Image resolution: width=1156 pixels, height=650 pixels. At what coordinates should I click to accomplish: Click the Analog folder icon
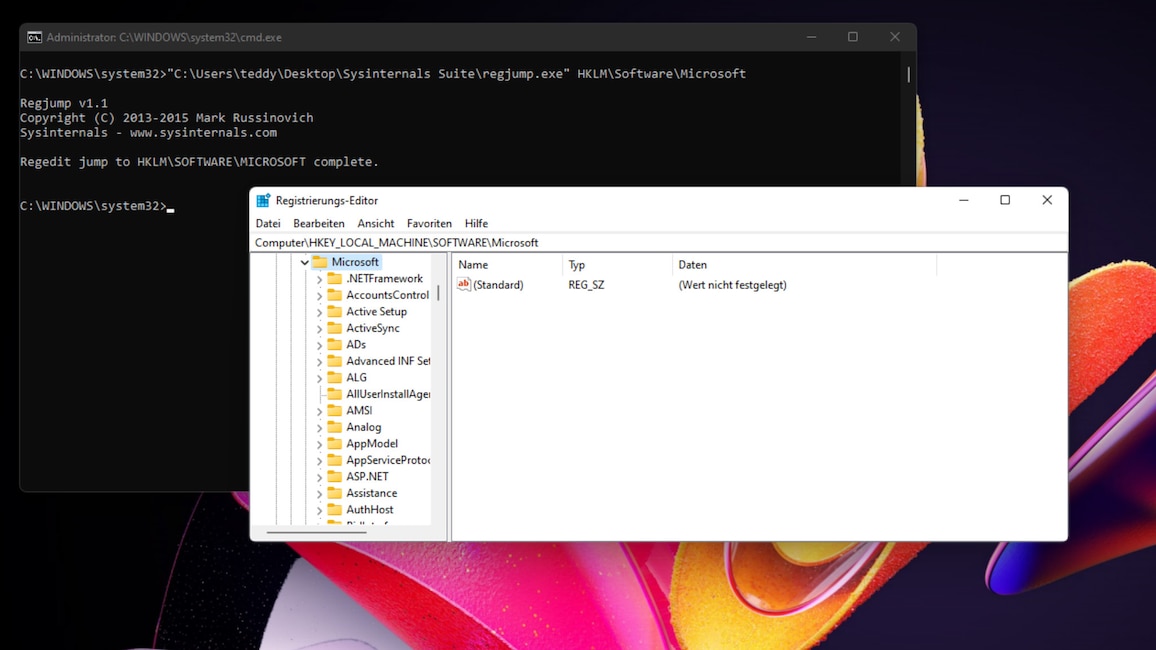tap(336, 426)
